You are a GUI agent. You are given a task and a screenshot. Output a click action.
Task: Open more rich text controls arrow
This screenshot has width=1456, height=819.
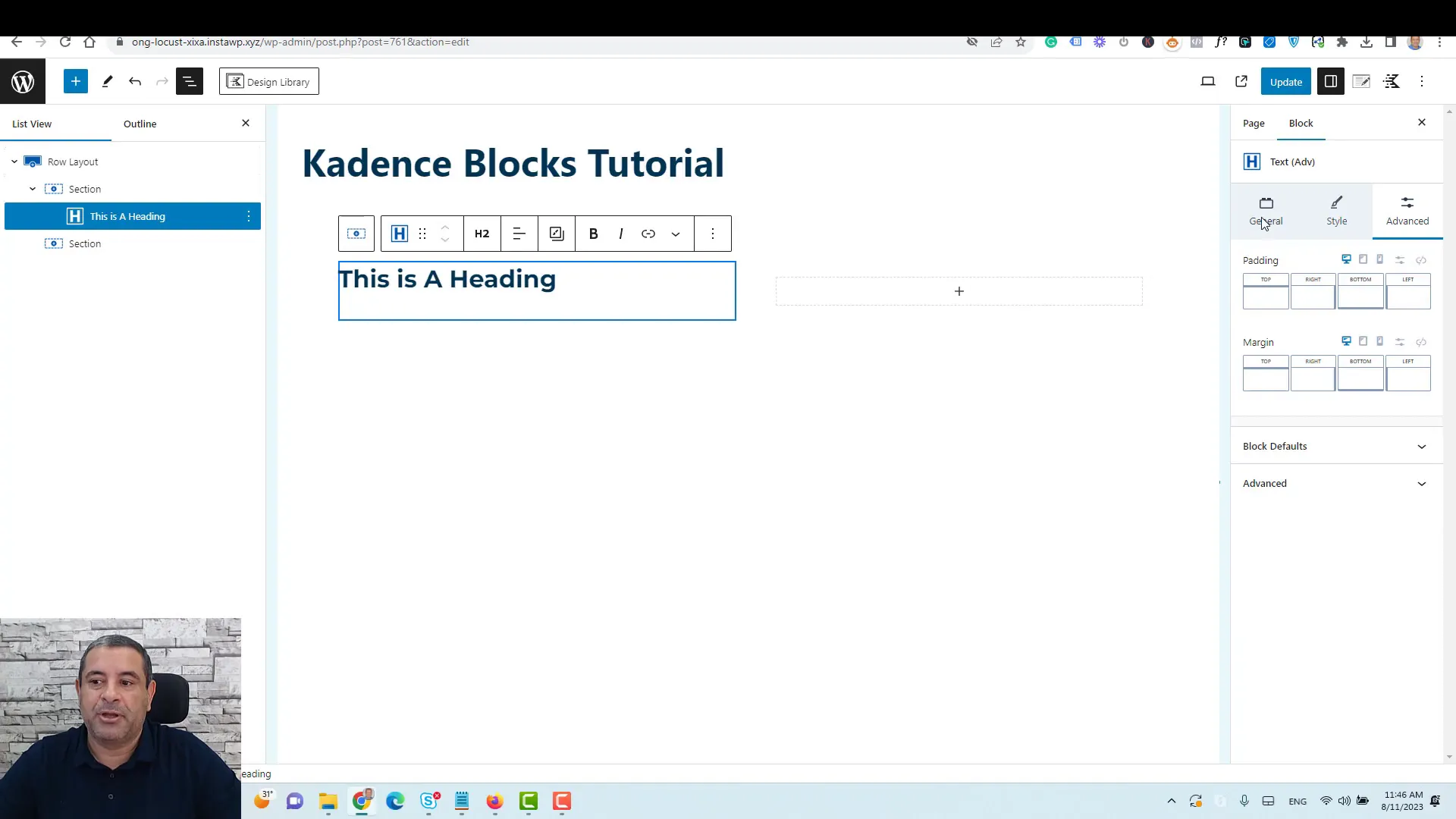676,234
